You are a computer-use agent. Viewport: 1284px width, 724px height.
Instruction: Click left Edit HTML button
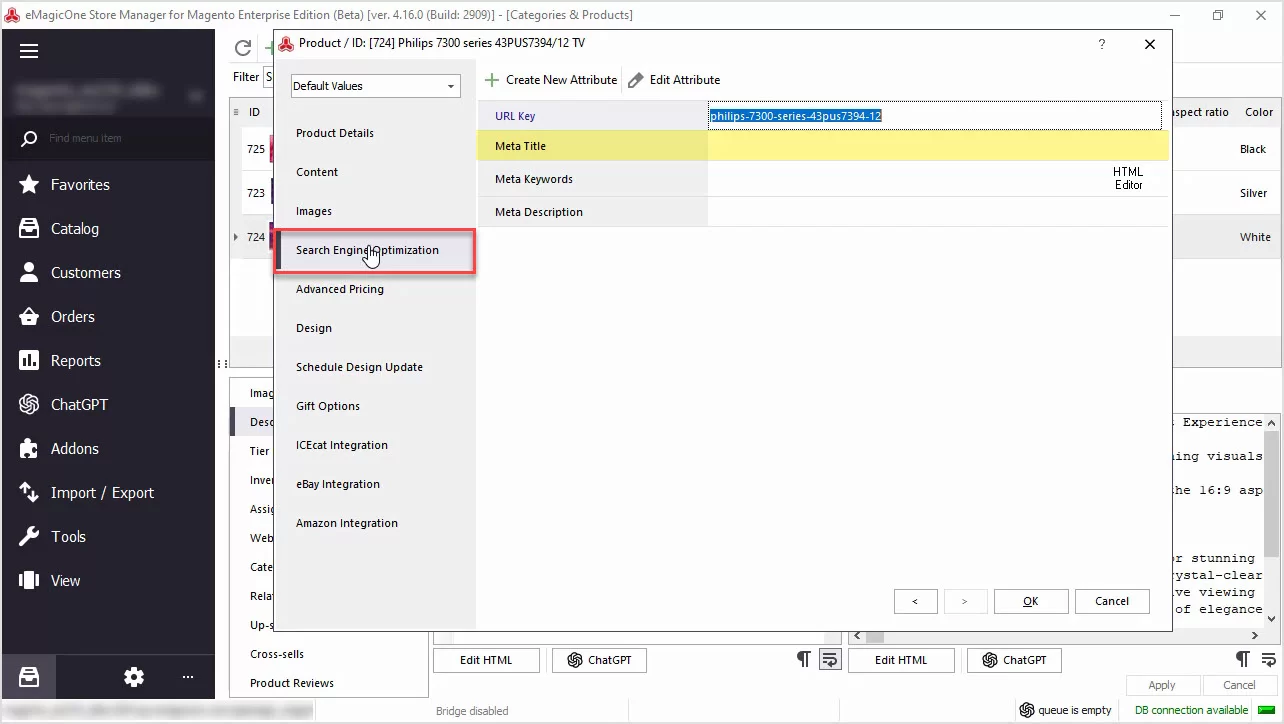coord(486,660)
